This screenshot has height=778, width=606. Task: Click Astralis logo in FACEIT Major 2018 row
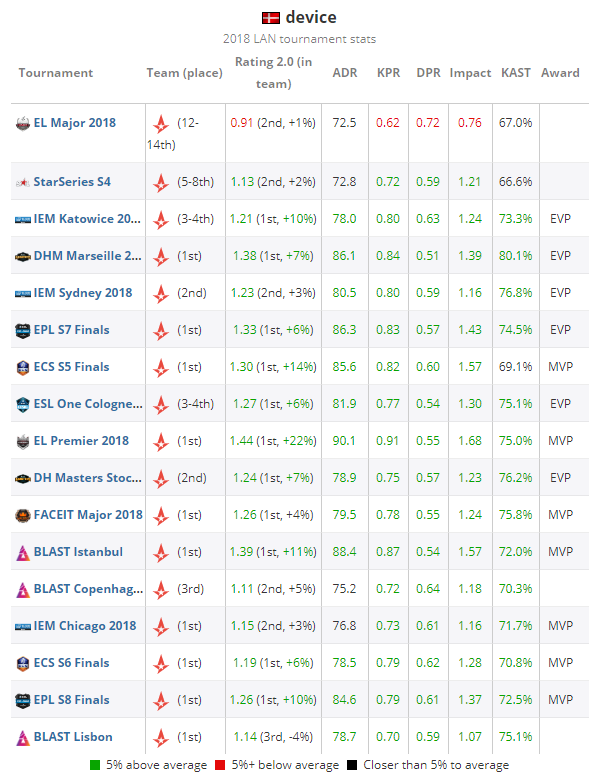(x=161, y=516)
